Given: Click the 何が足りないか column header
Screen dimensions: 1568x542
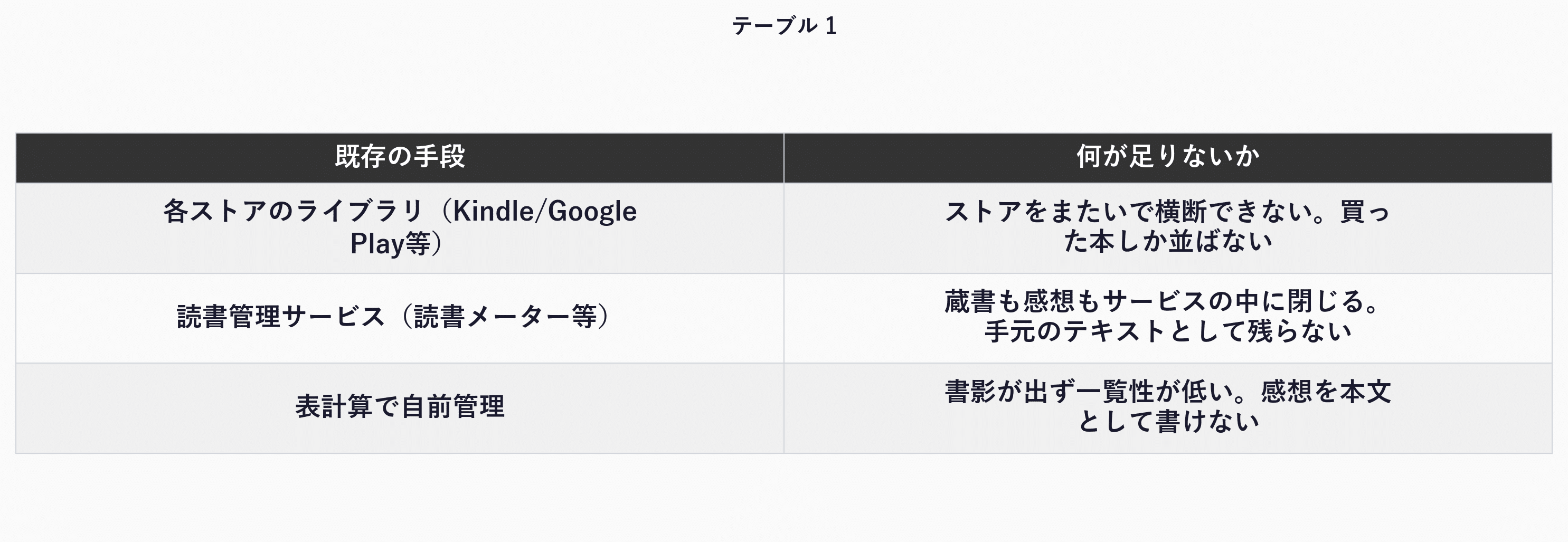Looking at the screenshot, I should (x=1167, y=158).
